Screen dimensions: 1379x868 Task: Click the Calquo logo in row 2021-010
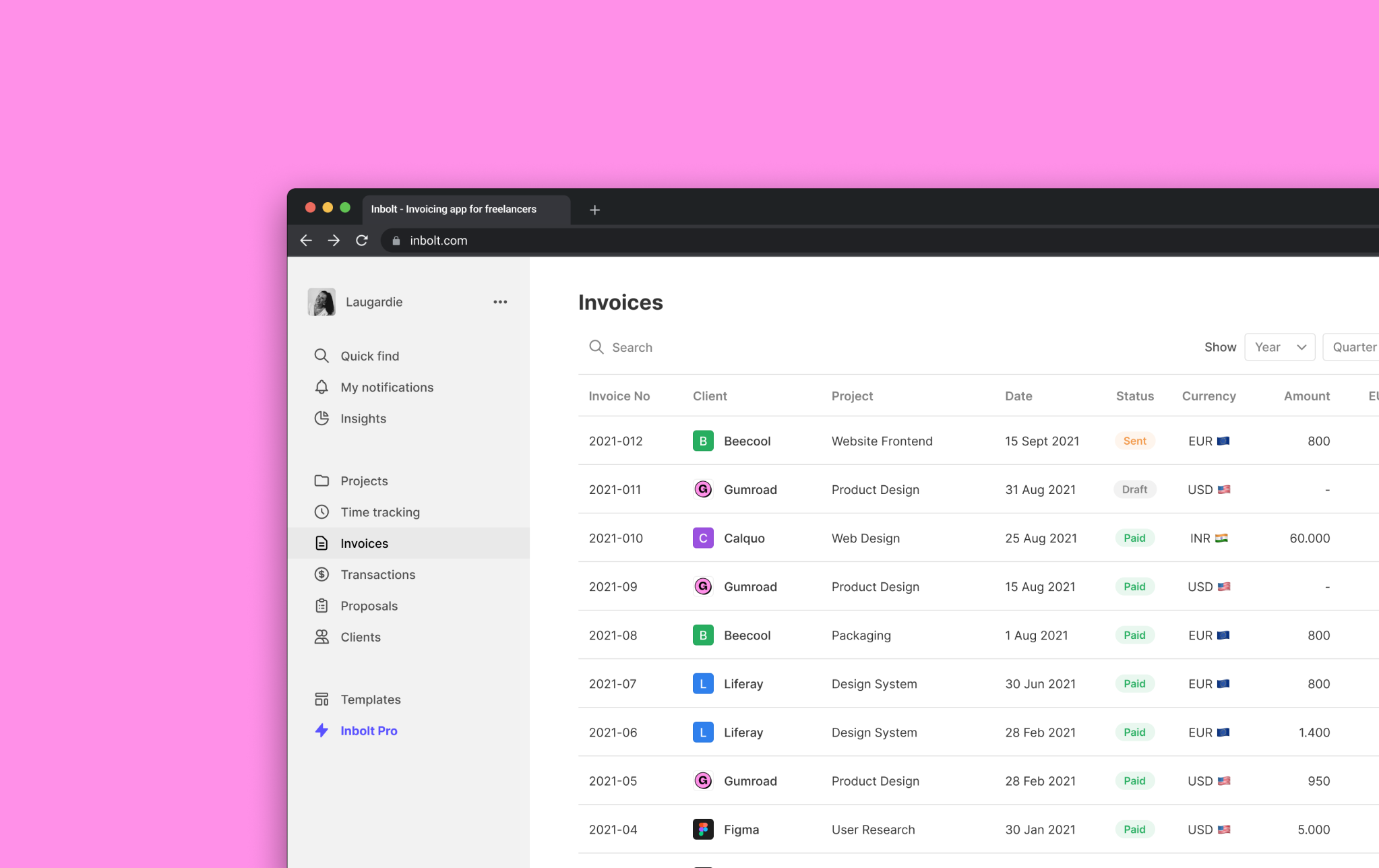(703, 538)
